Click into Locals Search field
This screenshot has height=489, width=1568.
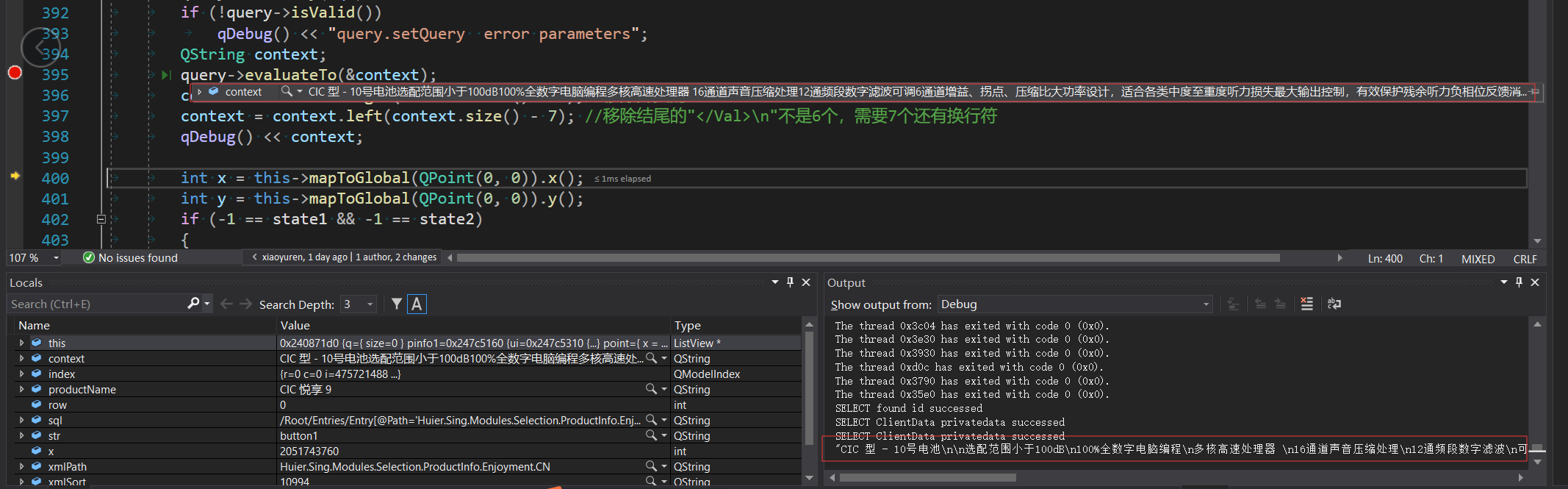coord(96,304)
